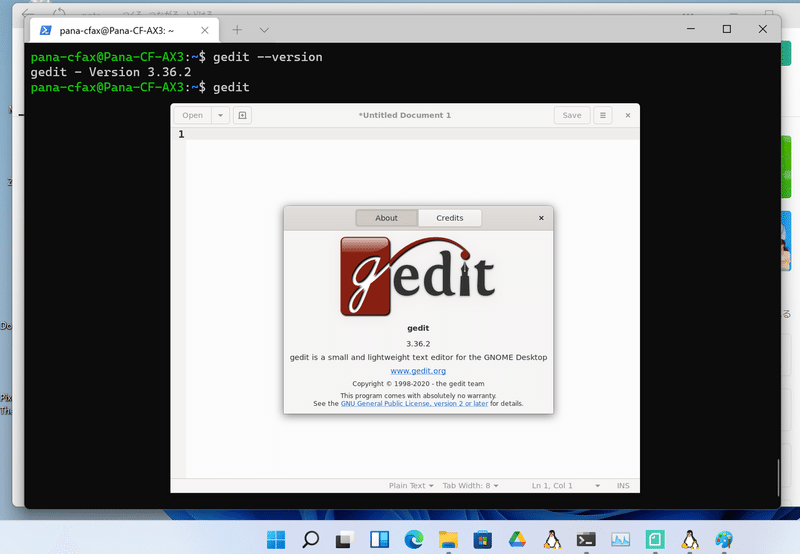Viewport: 800px width, 554px height.
Task: Click the 'gedit - Version 3.36.2' output line
Action: pyautogui.click(x=111, y=72)
